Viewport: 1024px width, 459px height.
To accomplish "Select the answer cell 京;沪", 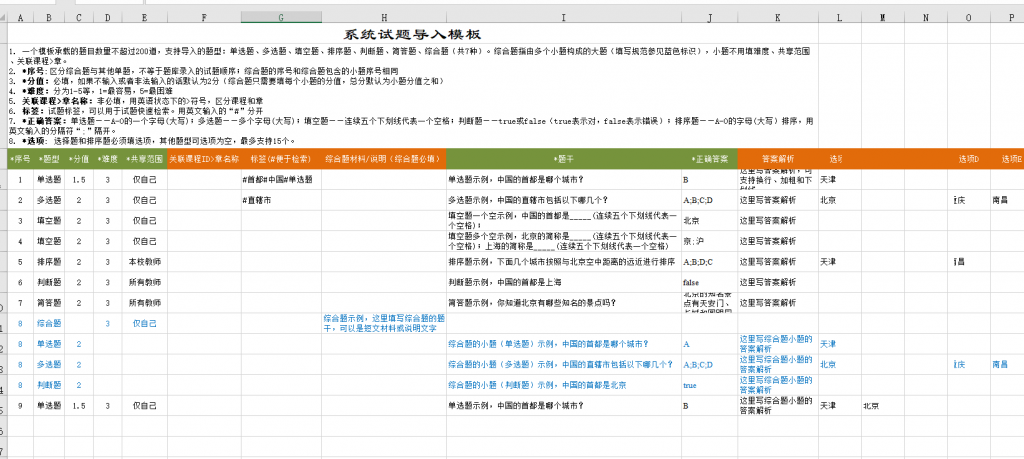I will click(709, 241).
